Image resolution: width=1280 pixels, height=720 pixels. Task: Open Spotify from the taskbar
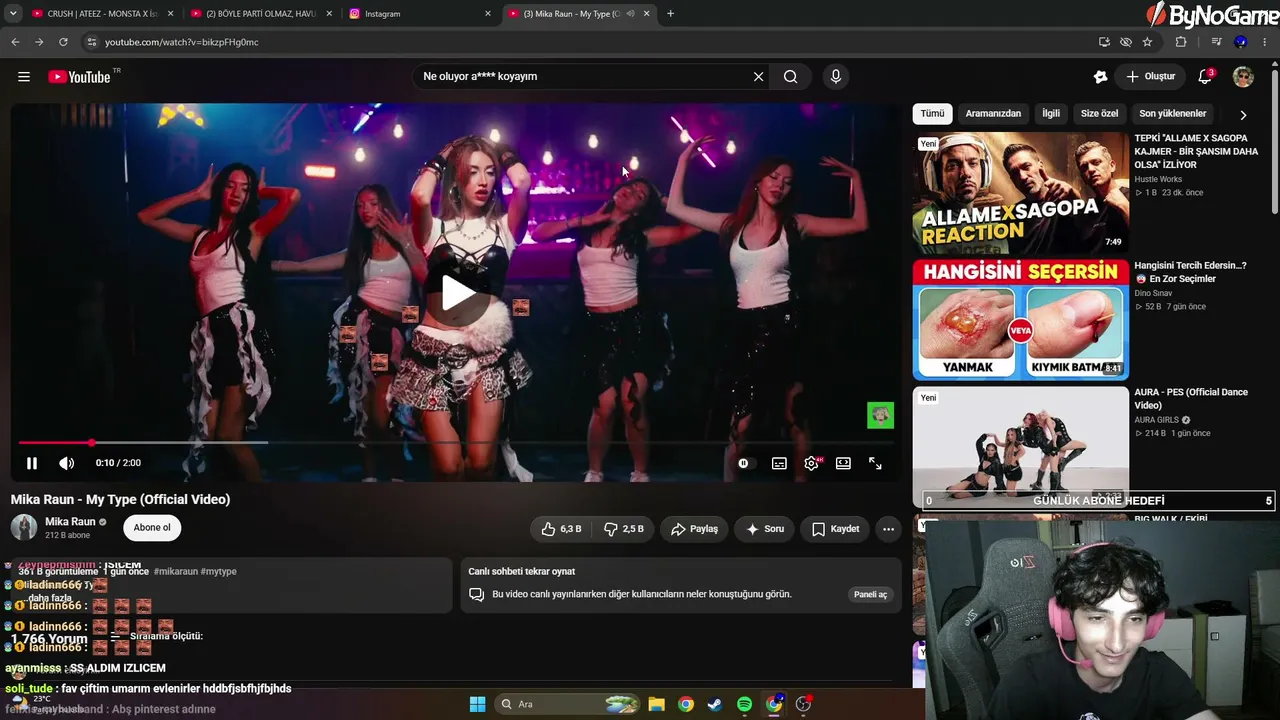744,704
